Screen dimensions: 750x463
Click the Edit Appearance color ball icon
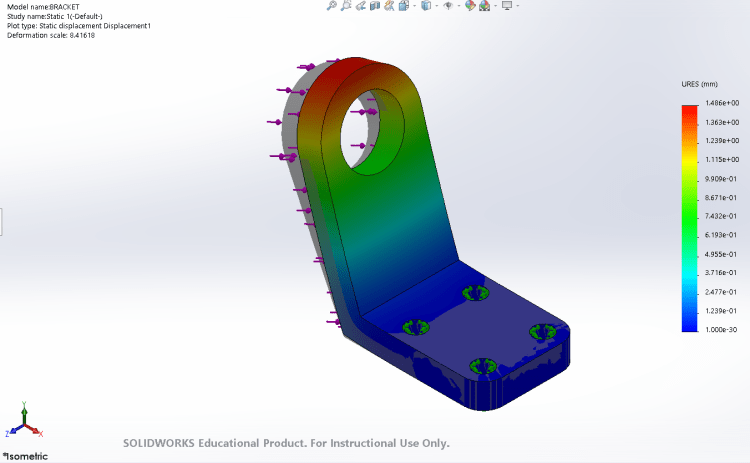tap(468, 6)
